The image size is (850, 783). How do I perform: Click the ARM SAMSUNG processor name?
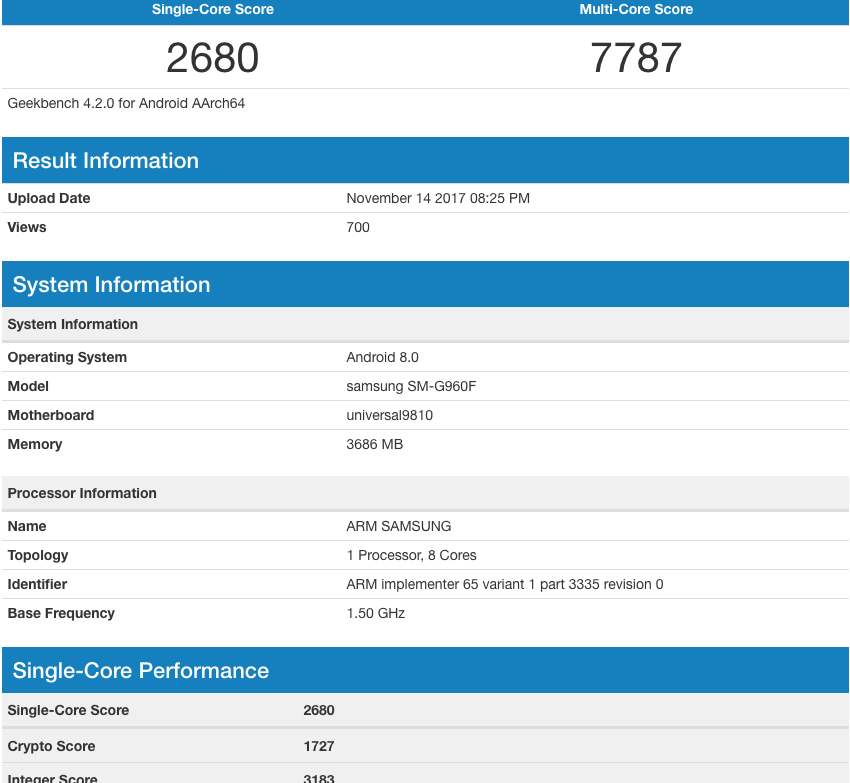[x=398, y=526]
